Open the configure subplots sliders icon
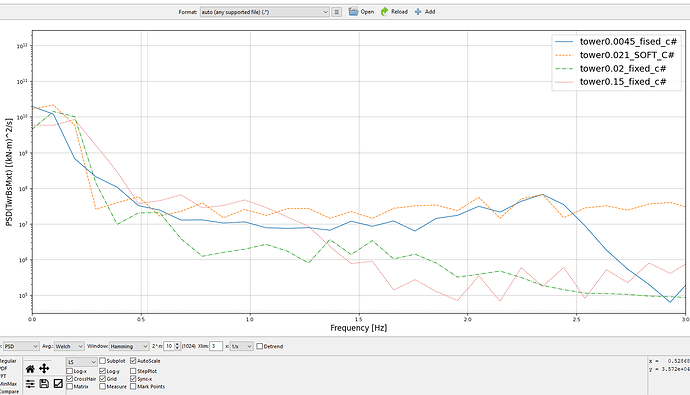This screenshot has width=690, height=395. click(x=30, y=384)
